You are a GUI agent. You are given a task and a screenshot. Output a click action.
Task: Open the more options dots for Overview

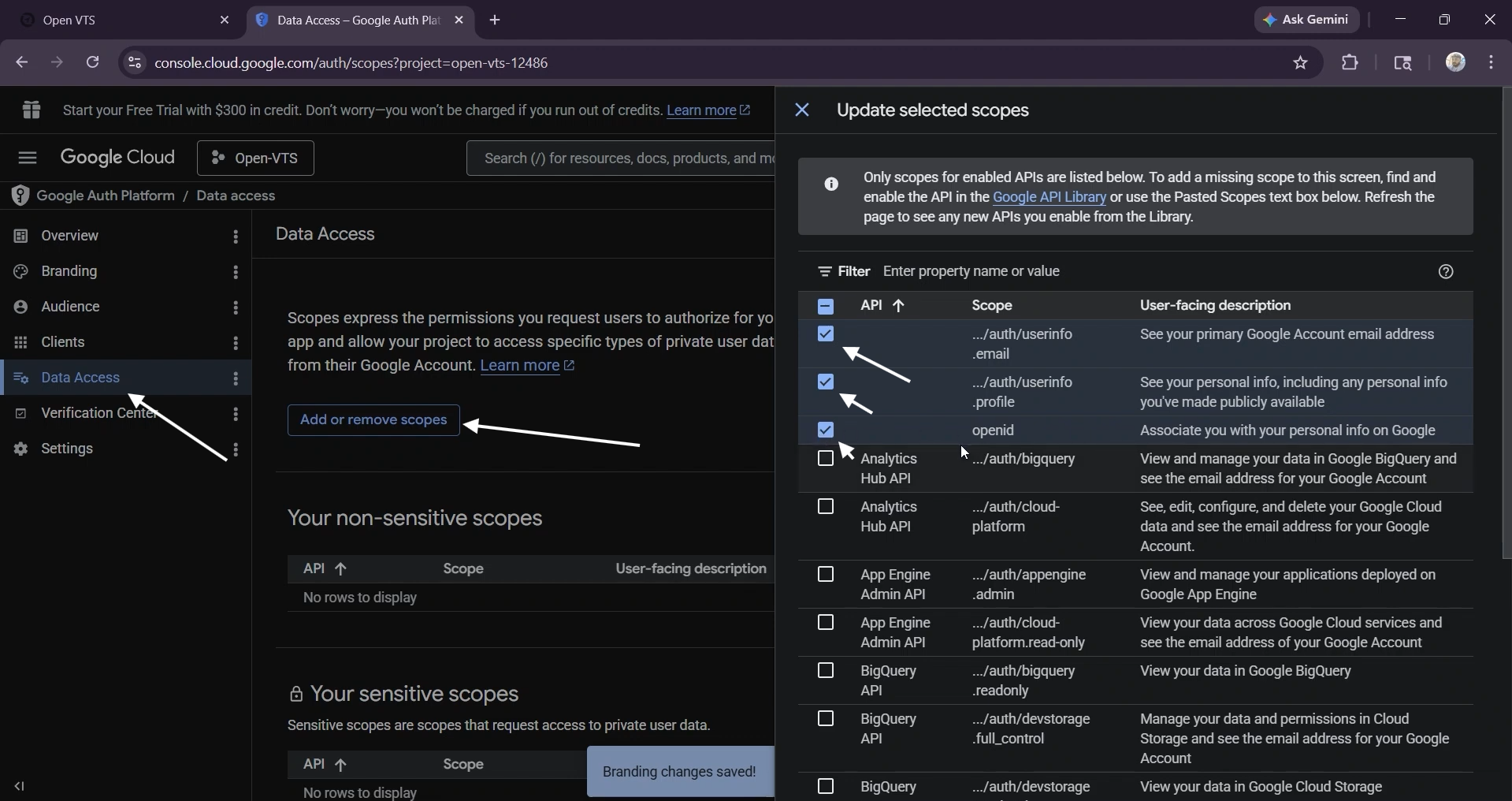[236, 237]
